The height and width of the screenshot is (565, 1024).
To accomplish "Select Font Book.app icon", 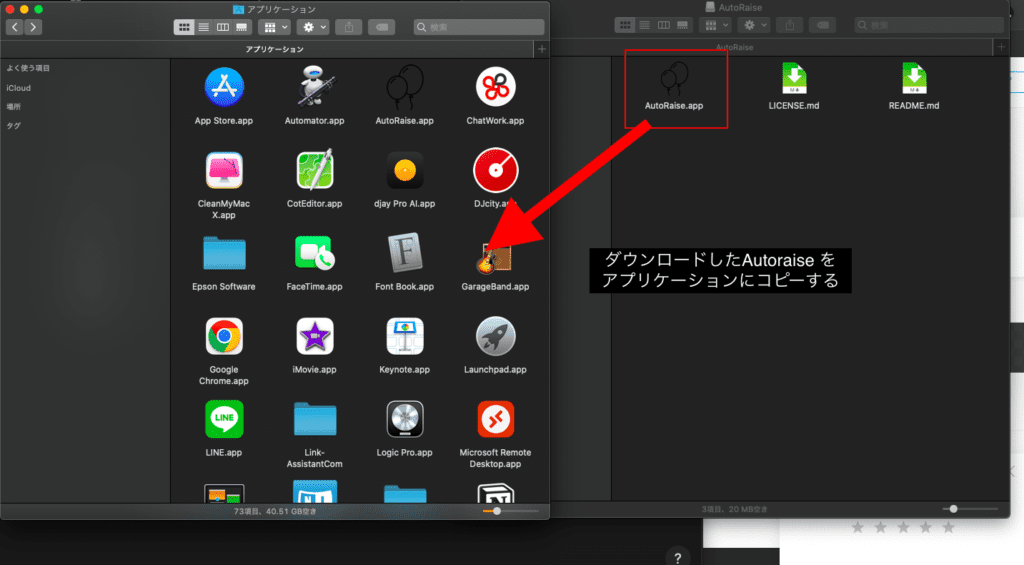I will [x=405, y=252].
